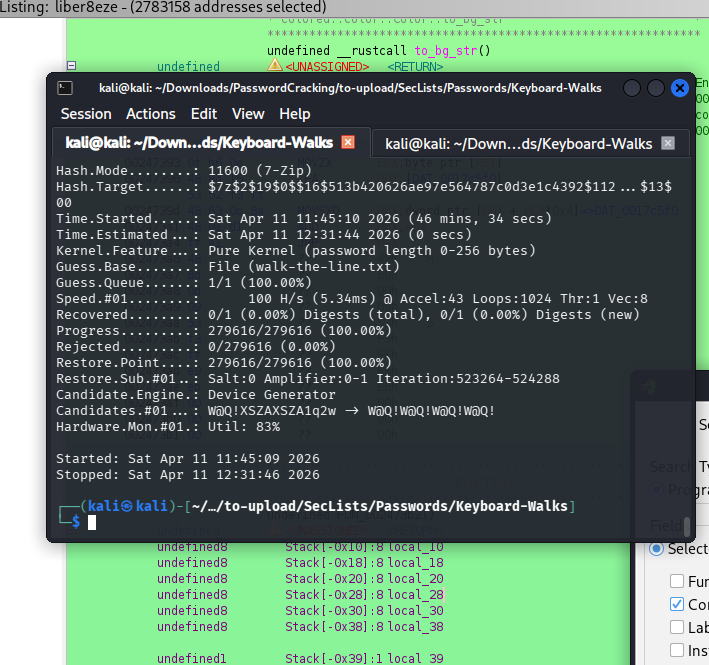The image size is (709, 665).
Task: Collapse the to_bg_str function in Ghidra listing
Action: click(x=71, y=66)
